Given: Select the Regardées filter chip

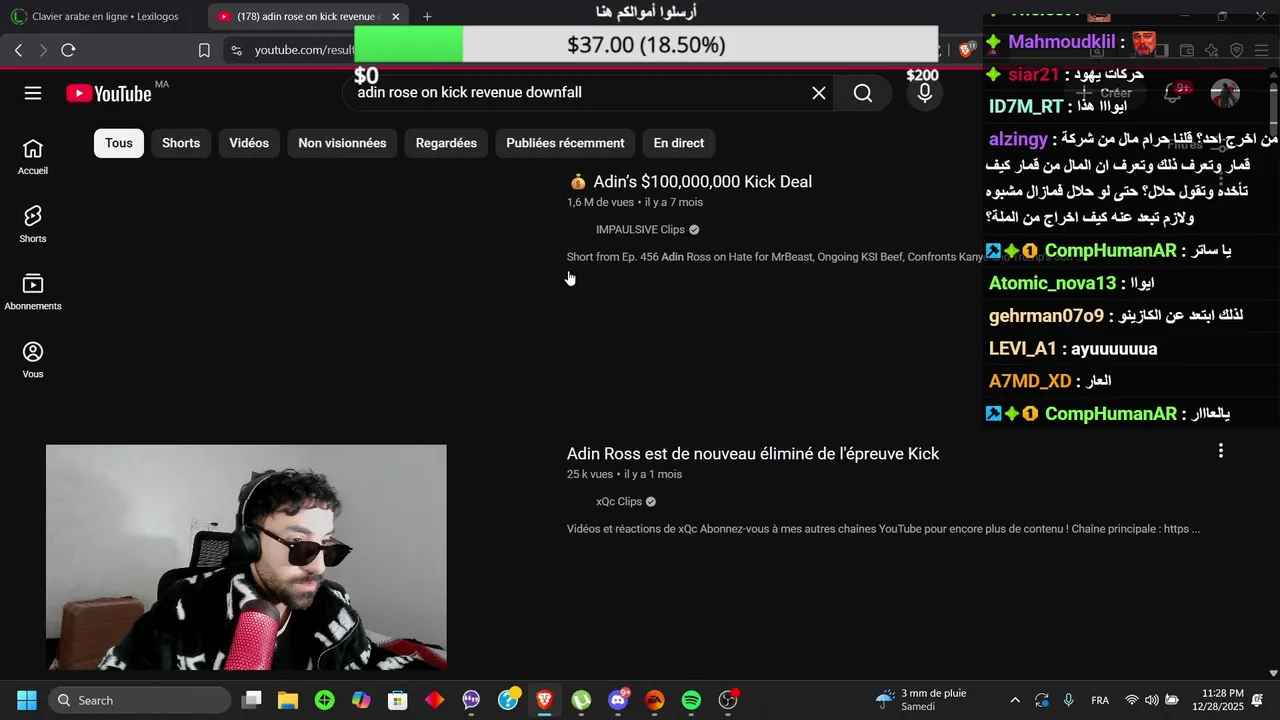Looking at the screenshot, I should pyautogui.click(x=446, y=143).
